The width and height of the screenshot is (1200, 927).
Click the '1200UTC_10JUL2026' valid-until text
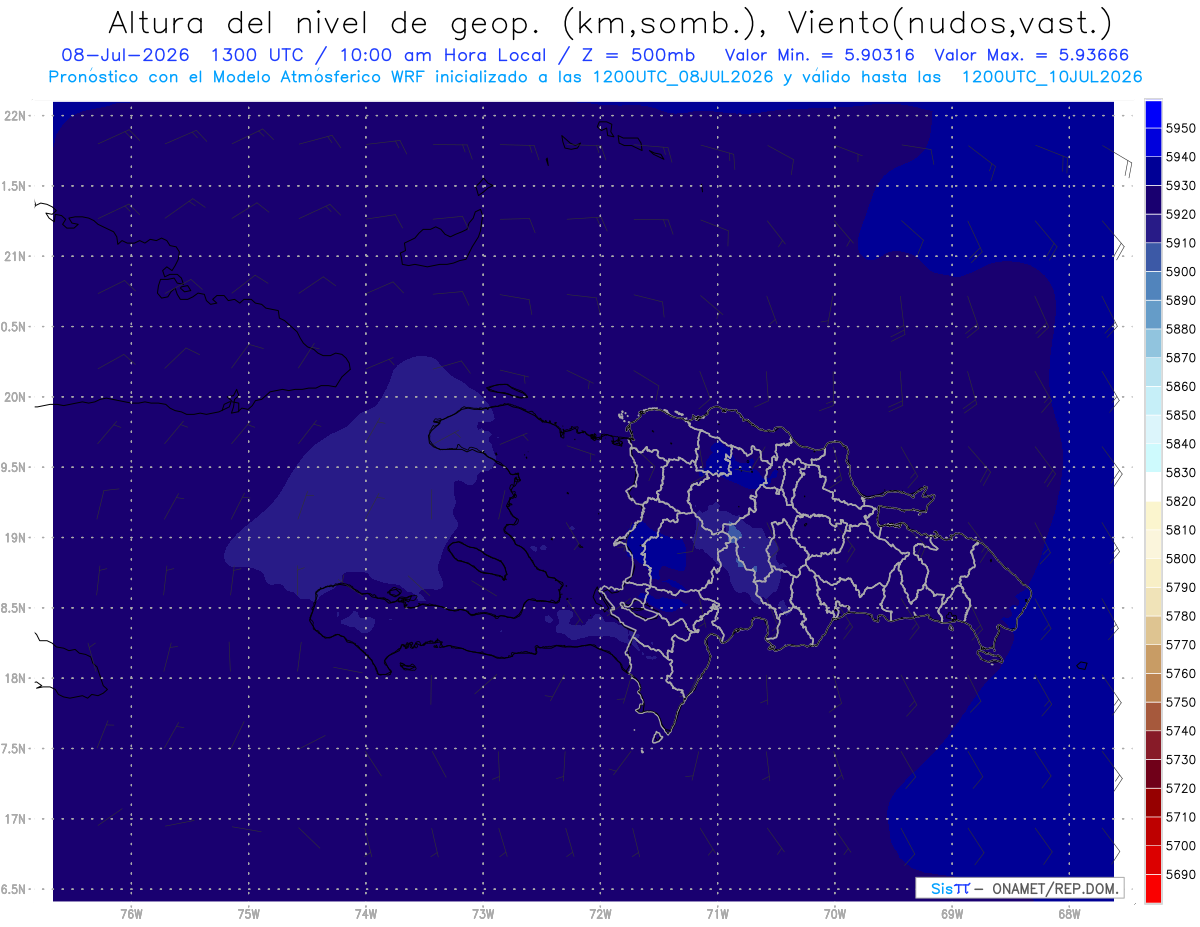(1052, 77)
